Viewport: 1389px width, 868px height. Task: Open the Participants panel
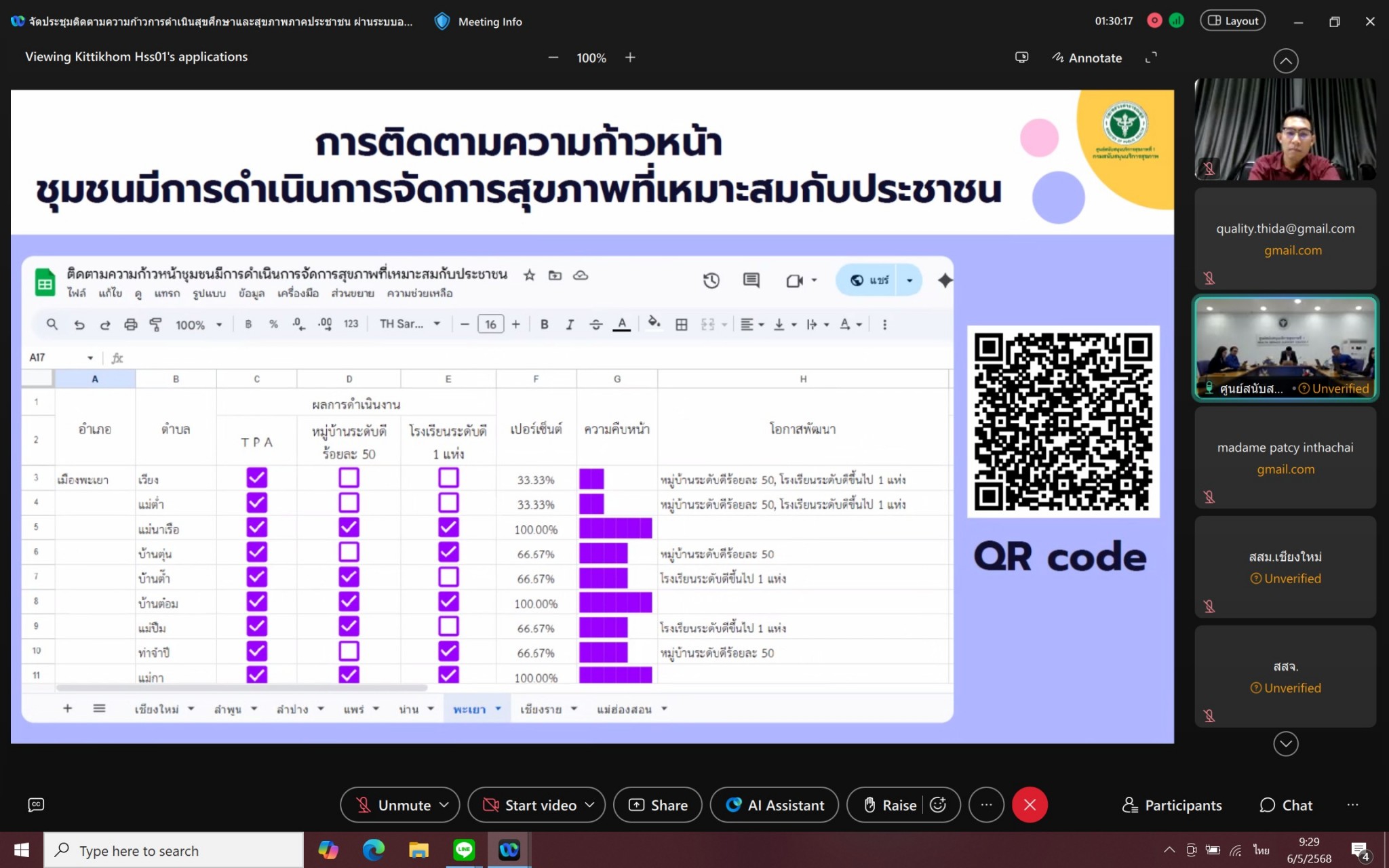click(1172, 805)
